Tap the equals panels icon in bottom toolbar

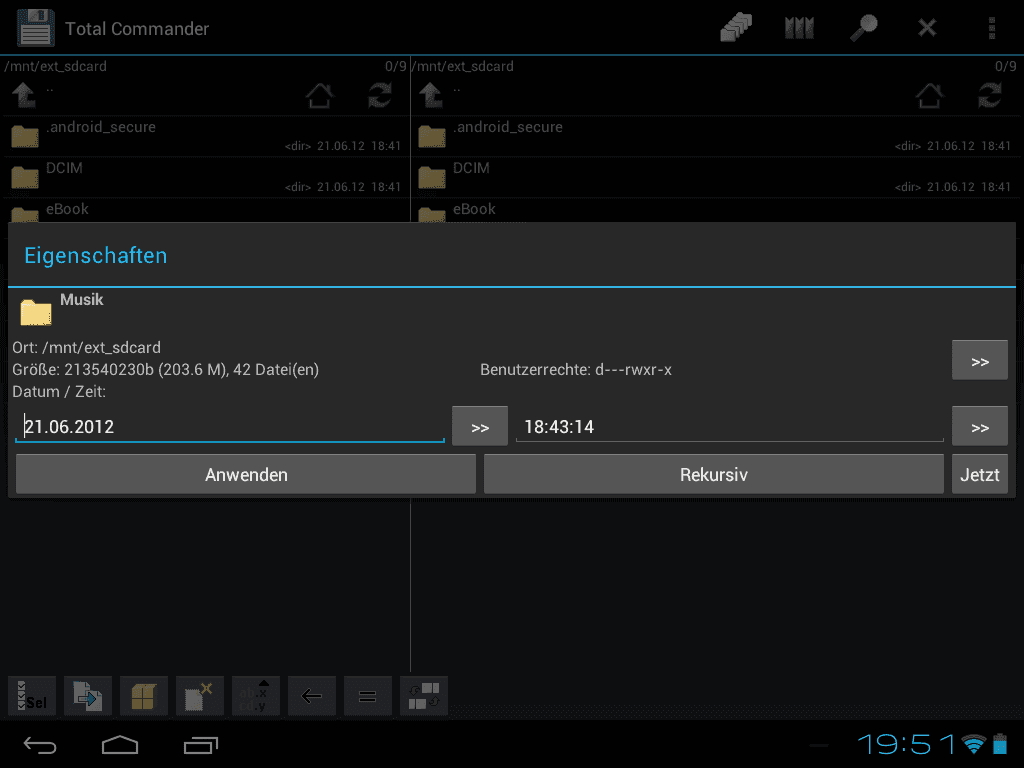pos(368,696)
